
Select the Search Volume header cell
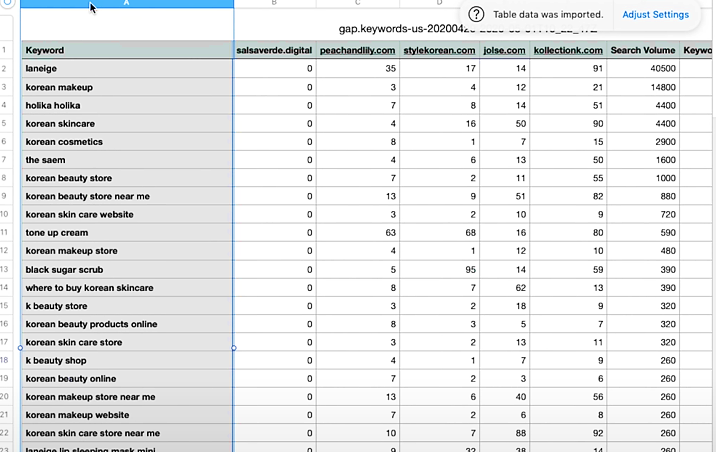pyautogui.click(x=643, y=50)
